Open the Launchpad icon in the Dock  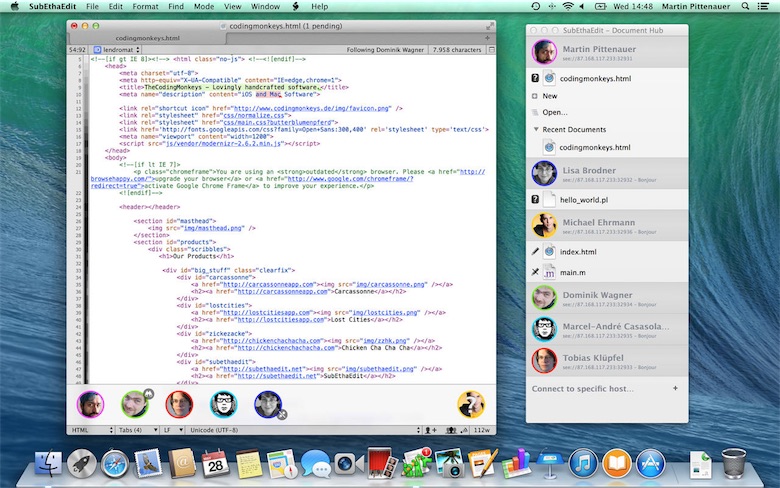pos(81,463)
